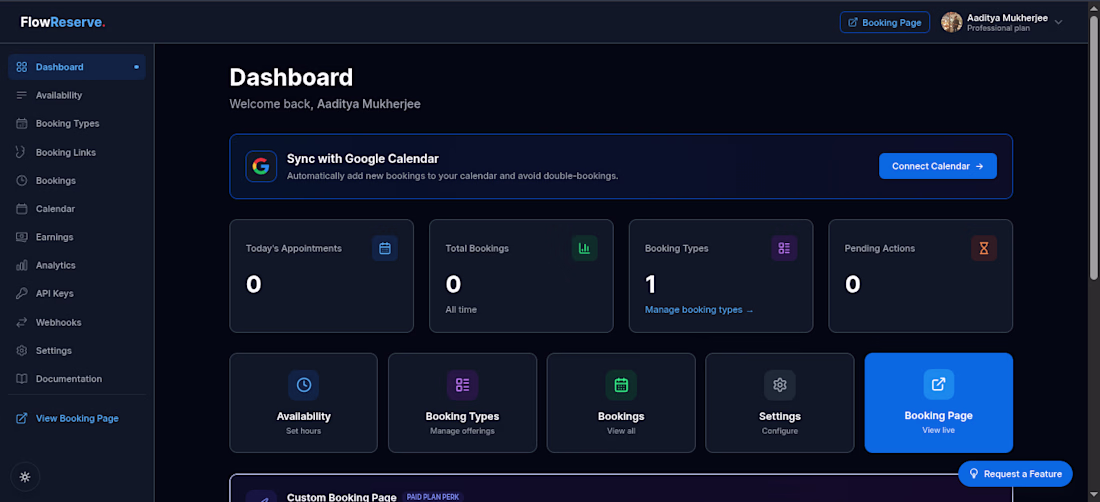The height and width of the screenshot is (502, 1100).
Task: Click the Settings gear icon in sidebar
Action: pos(22,351)
